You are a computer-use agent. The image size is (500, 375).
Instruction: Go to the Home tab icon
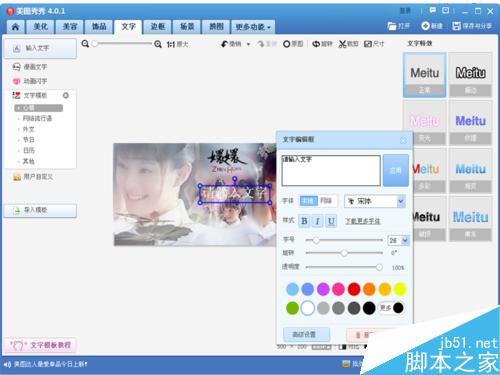click(x=15, y=27)
